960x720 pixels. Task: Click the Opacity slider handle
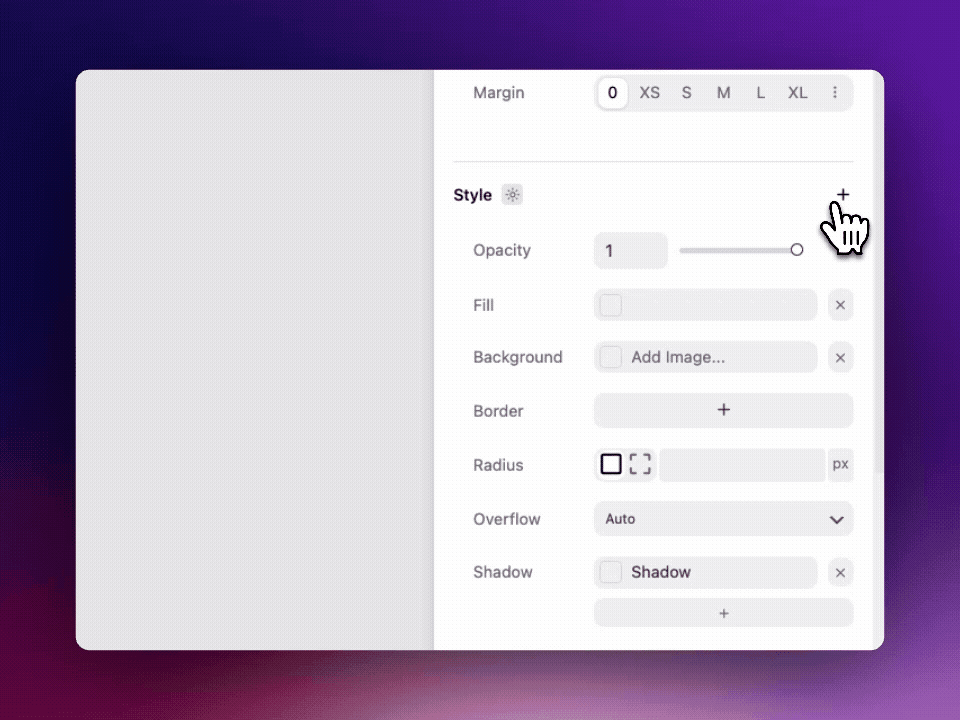(x=796, y=250)
